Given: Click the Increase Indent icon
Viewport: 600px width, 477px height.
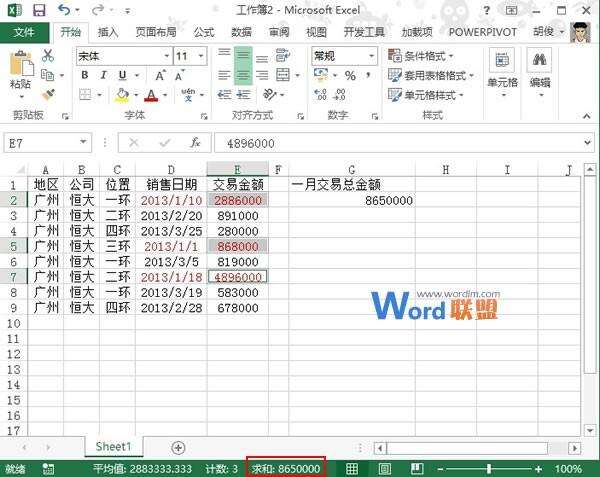Looking at the screenshot, I should pyautogui.click(x=243, y=94).
